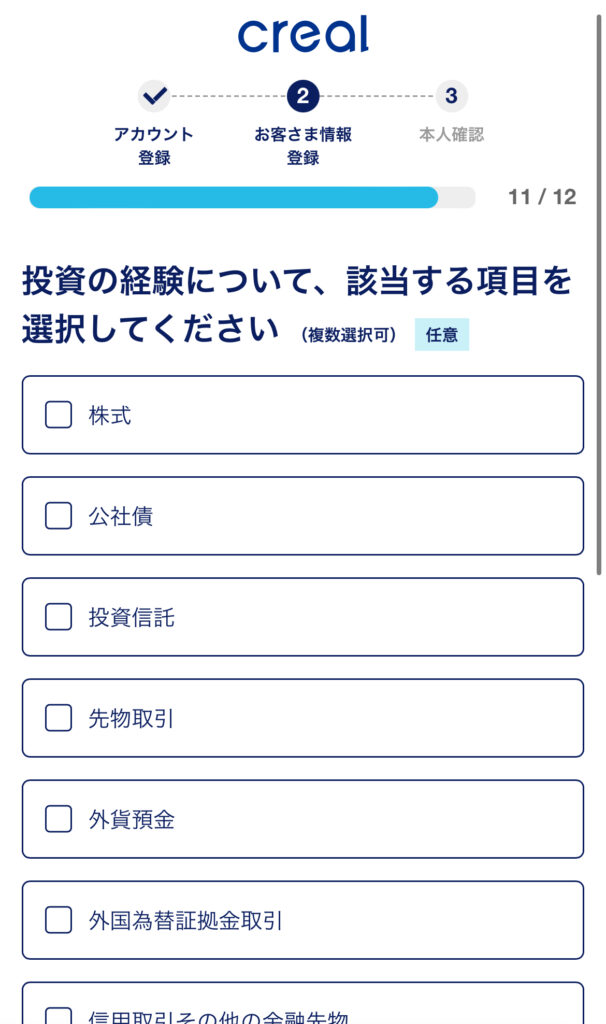
Task: Click the 任意 badge label
Action: click(442, 335)
